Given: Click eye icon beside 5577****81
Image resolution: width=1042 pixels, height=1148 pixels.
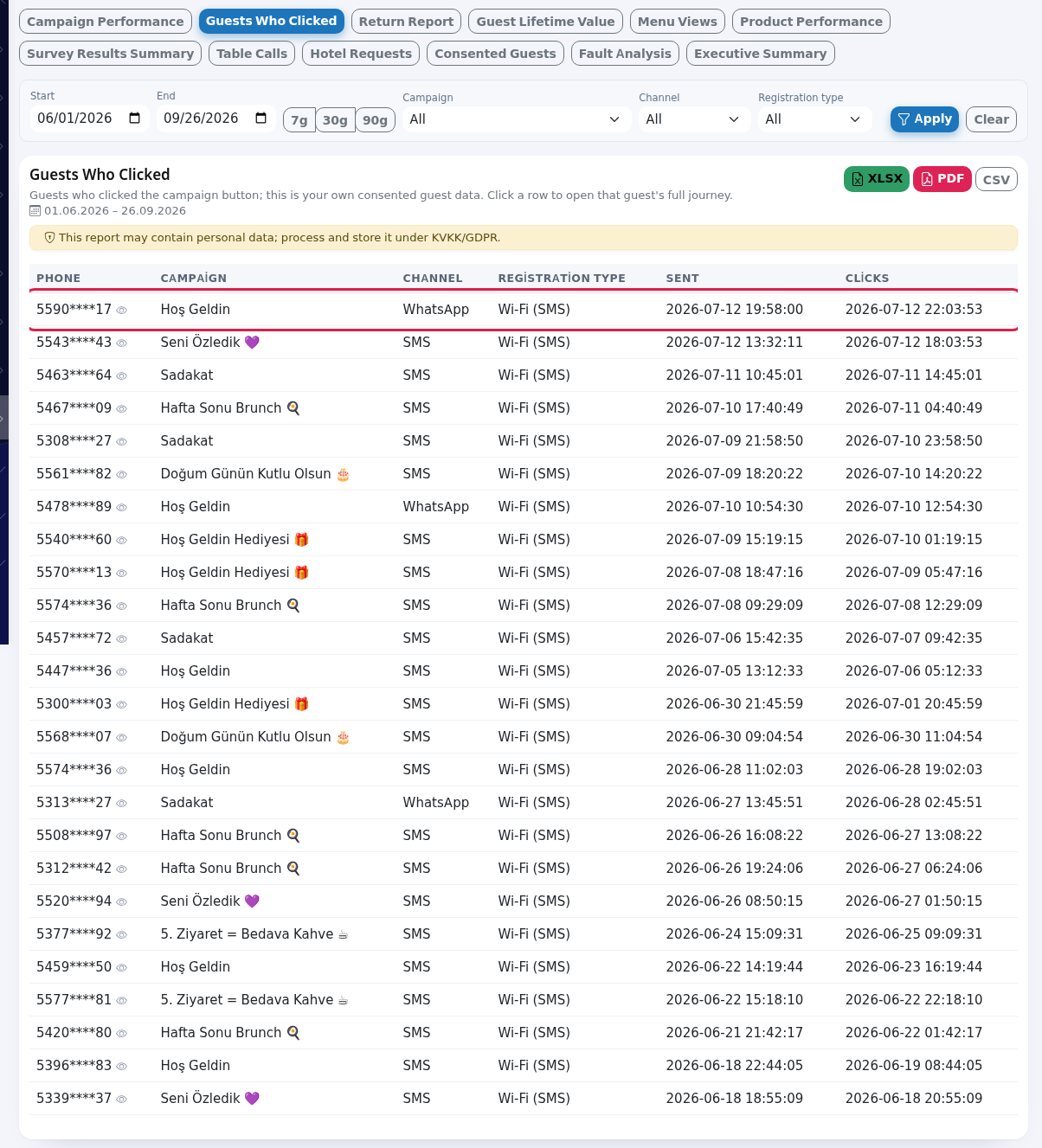Looking at the screenshot, I should pos(122,1001).
